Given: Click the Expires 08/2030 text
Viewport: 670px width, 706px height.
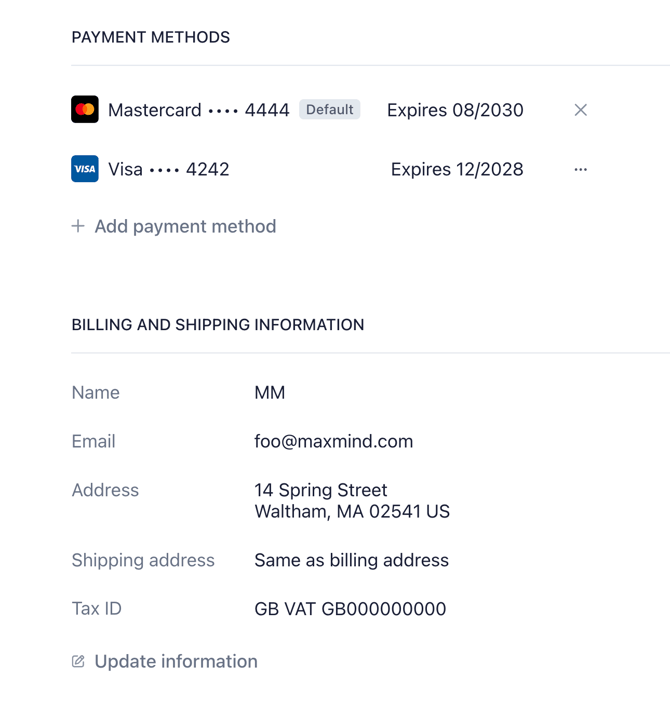Looking at the screenshot, I should coord(455,110).
